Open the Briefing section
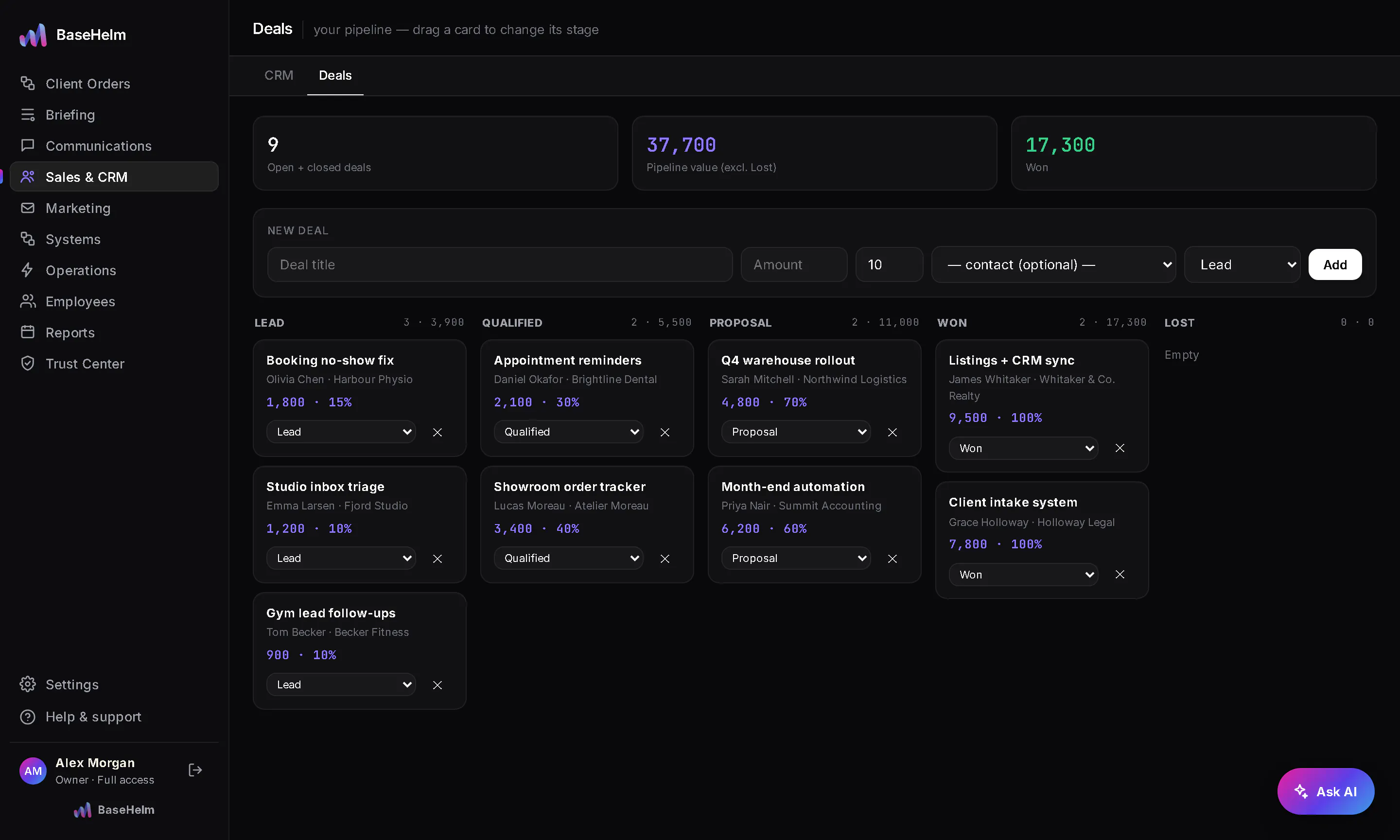This screenshot has width=1400, height=840. pos(114,115)
